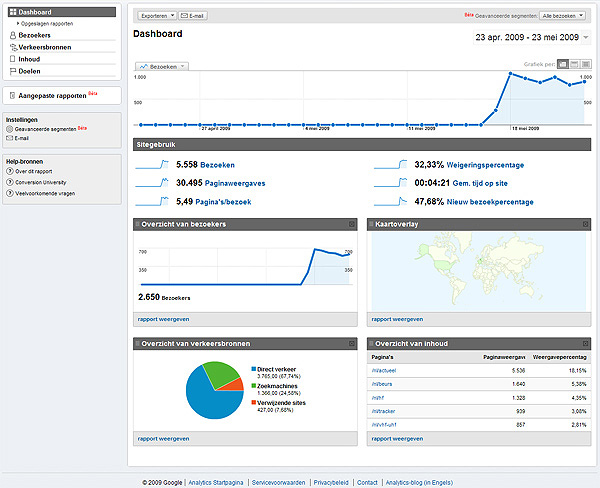Open the /nl/tracker page link
Viewport: 600px width, 488px height.
(383, 411)
